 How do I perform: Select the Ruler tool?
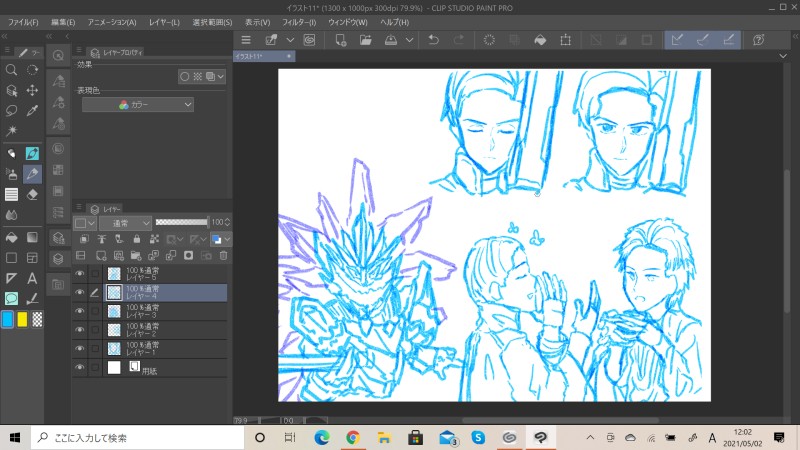pos(11,278)
